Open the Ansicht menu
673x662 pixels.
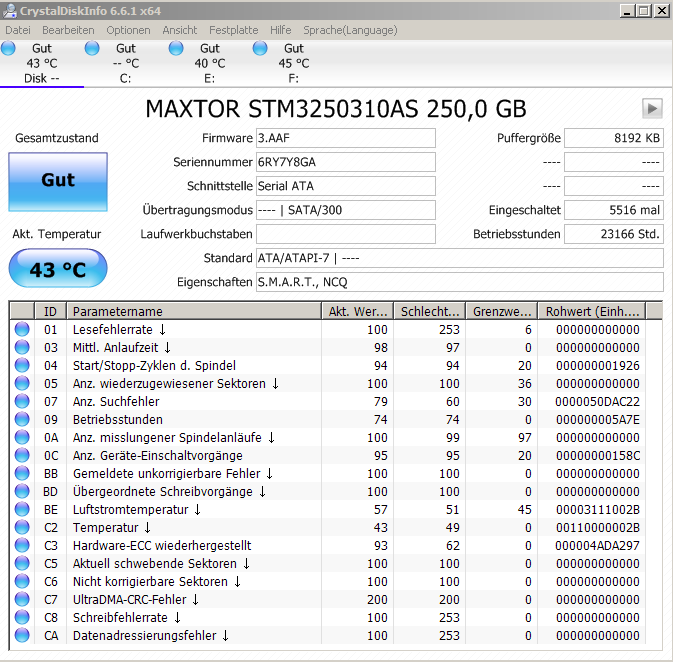179,30
